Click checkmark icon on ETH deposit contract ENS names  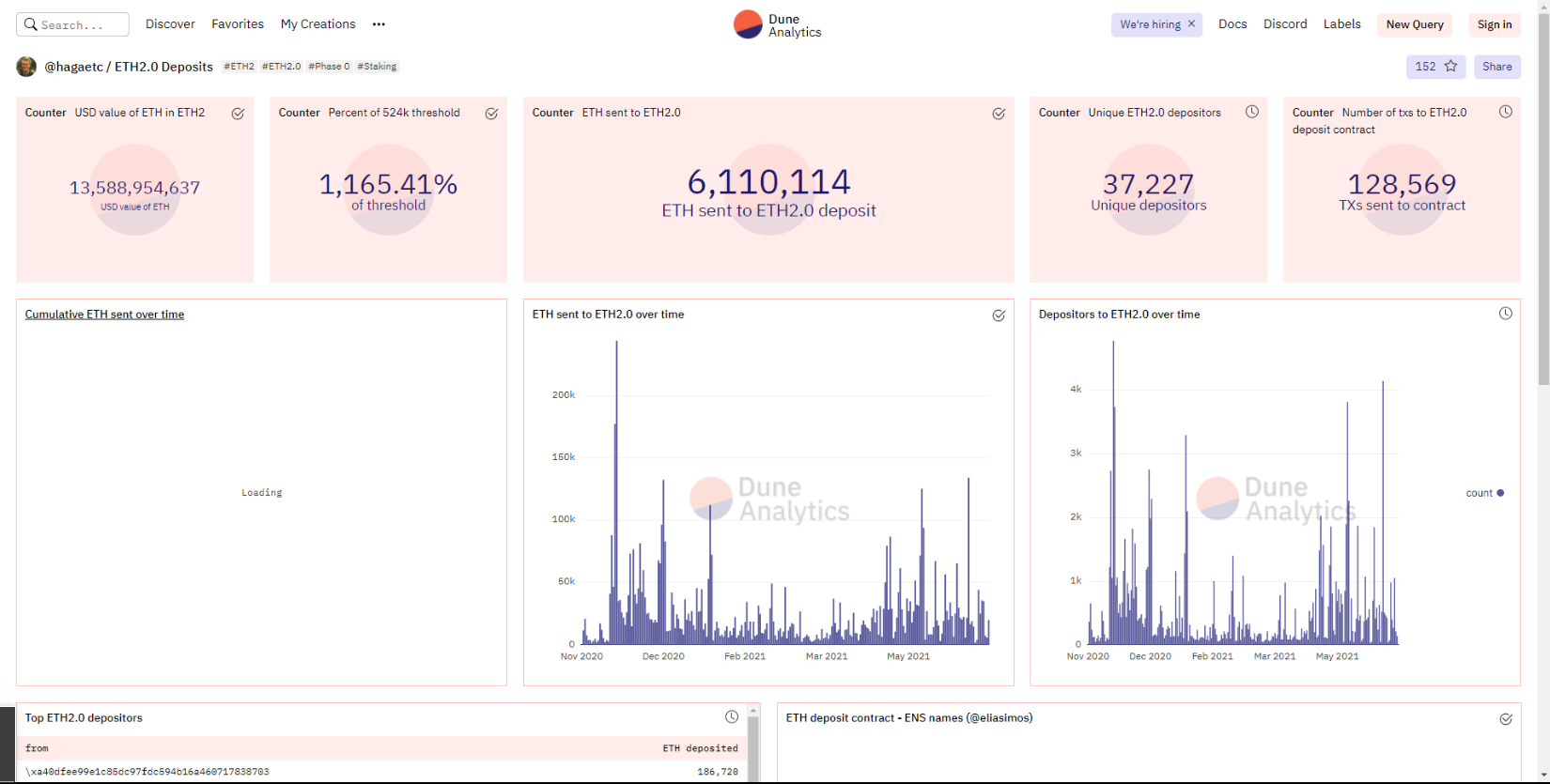pos(1506,719)
